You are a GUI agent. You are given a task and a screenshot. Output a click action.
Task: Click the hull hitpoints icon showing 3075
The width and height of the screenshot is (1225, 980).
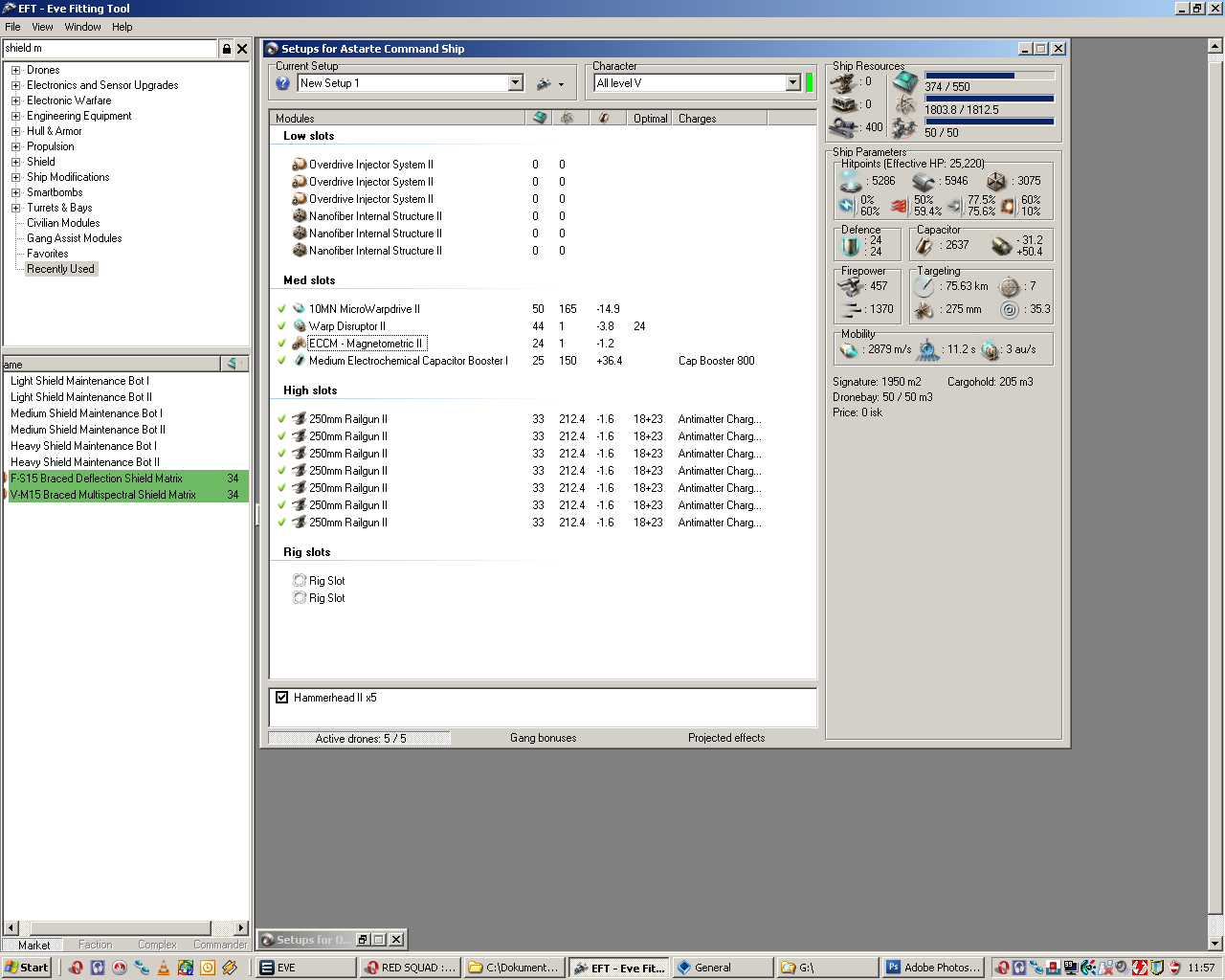(x=996, y=181)
